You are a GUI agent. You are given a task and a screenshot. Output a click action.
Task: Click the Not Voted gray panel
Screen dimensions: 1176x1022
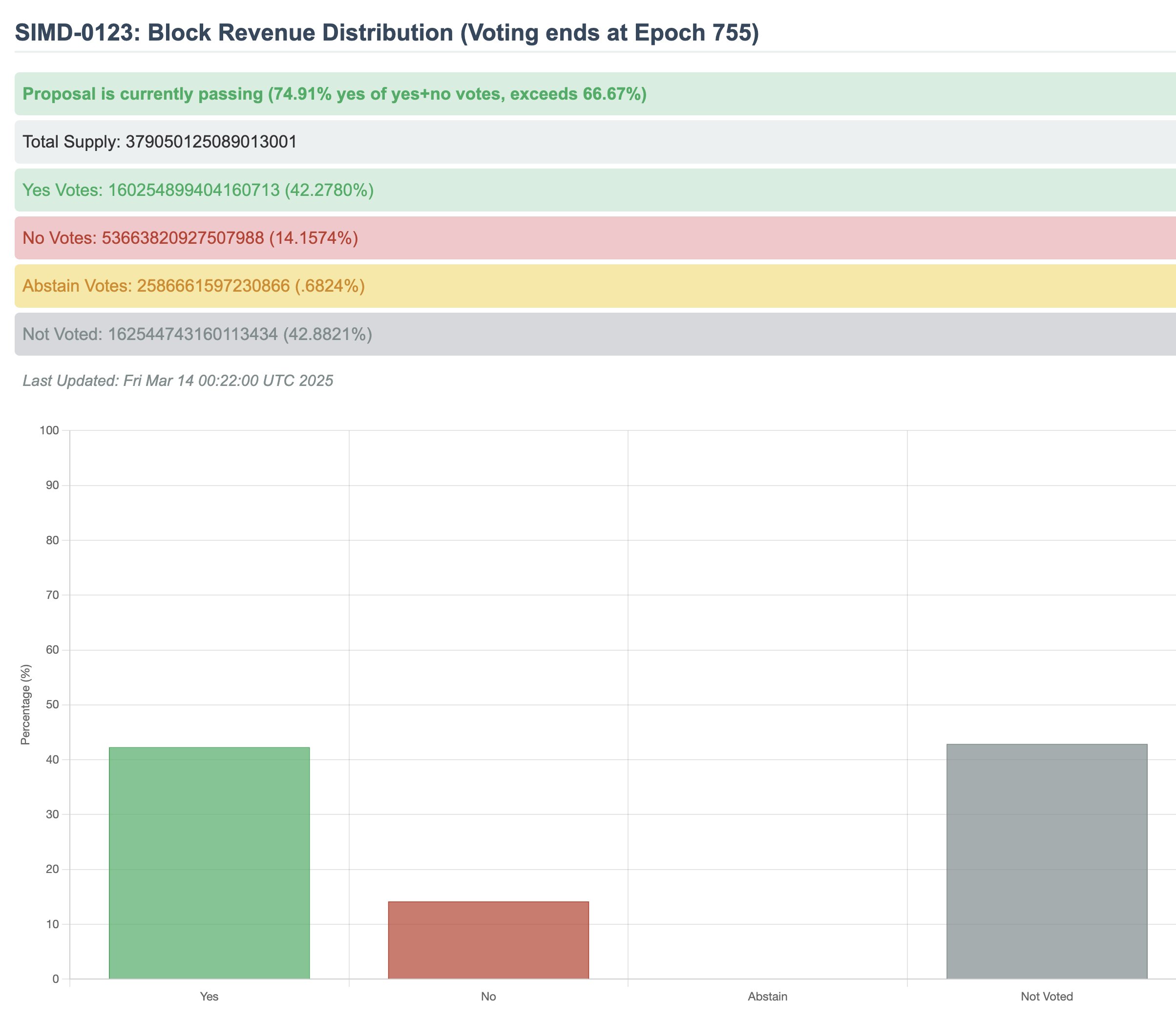tap(197, 334)
